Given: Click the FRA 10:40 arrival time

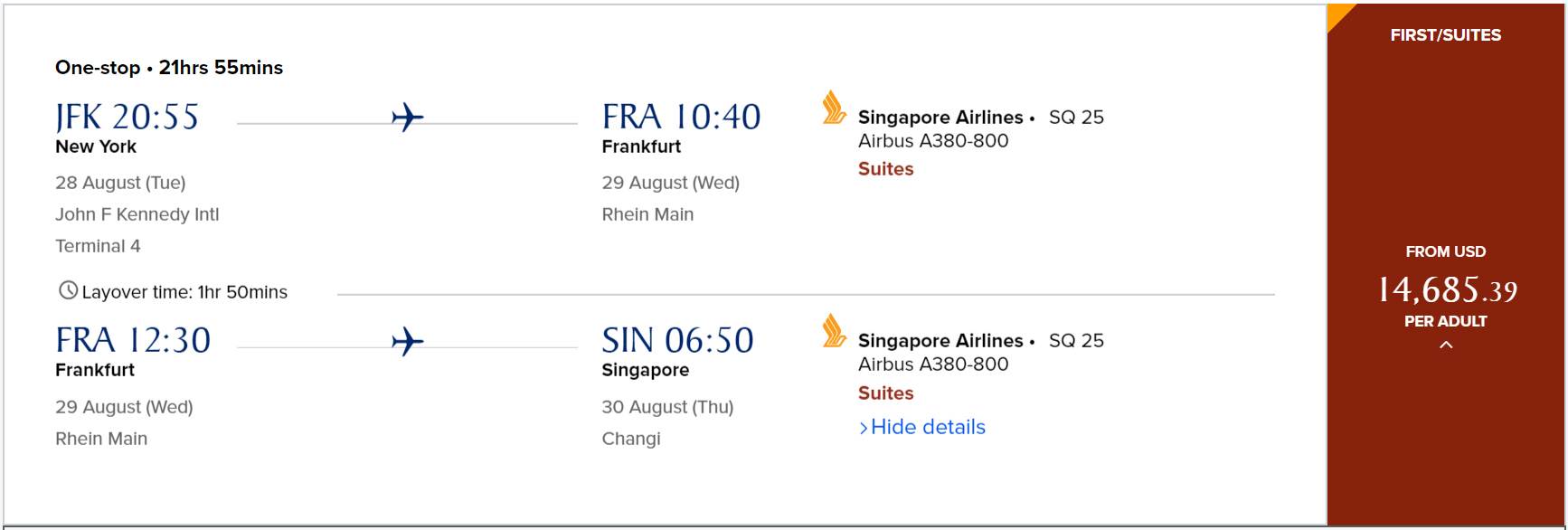Looking at the screenshot, I should (x=681, y=118).
